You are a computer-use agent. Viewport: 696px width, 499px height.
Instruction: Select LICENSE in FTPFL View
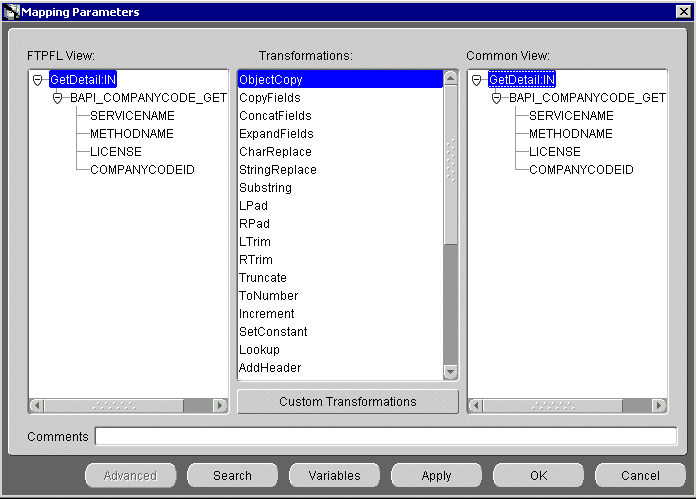click(x=116, y=152)
